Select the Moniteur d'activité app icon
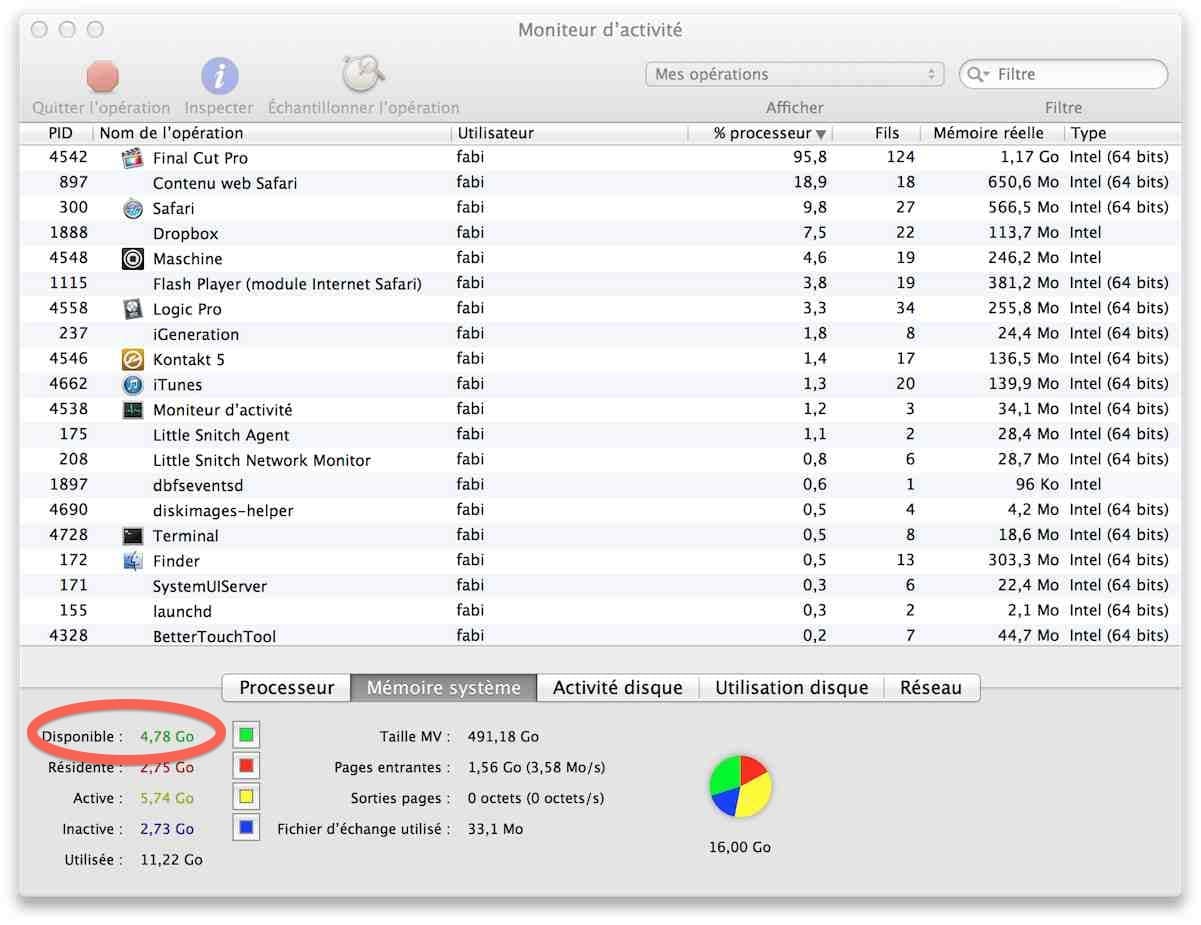 (132, 410)
